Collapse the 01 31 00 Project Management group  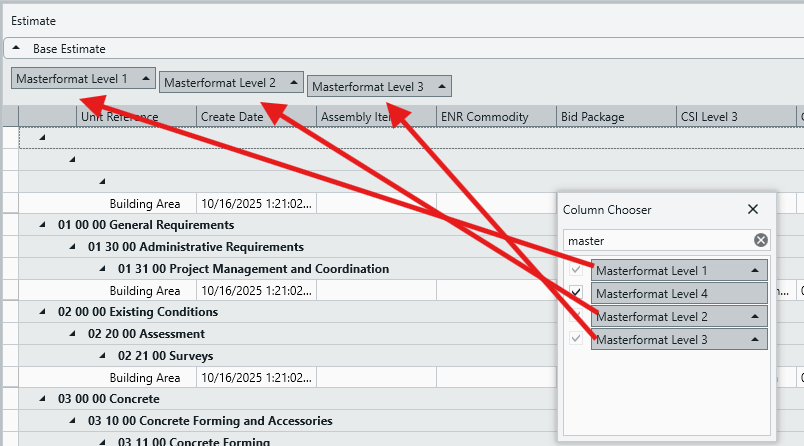click(102, 269)
